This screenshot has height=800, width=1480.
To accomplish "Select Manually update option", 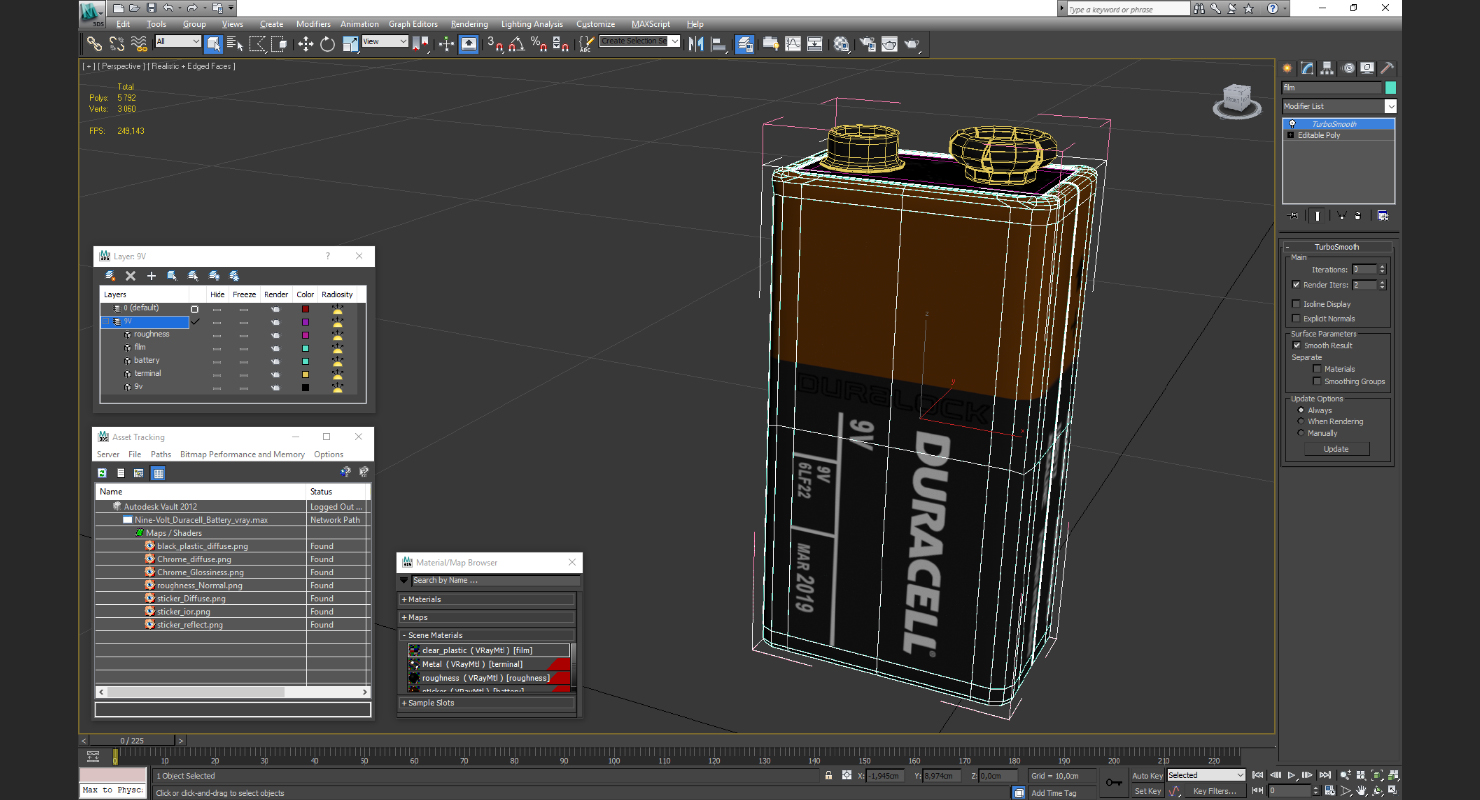I will 1301,433.
